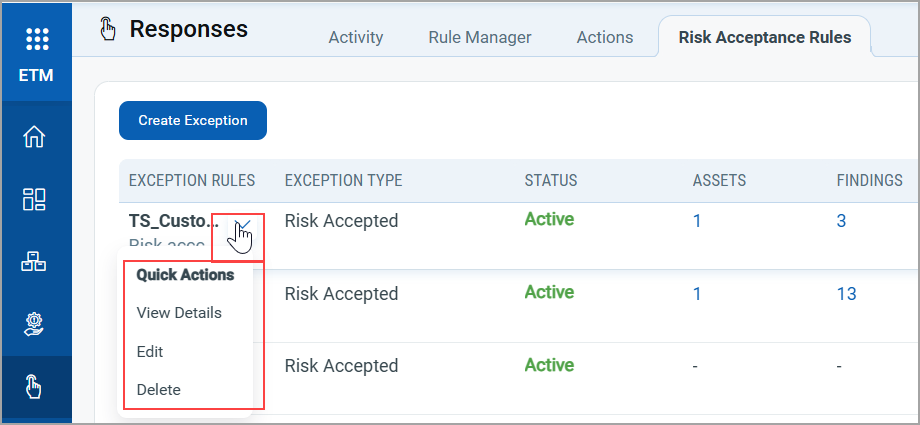Click the EXCEPTION RULES column header

click(192, 181)
